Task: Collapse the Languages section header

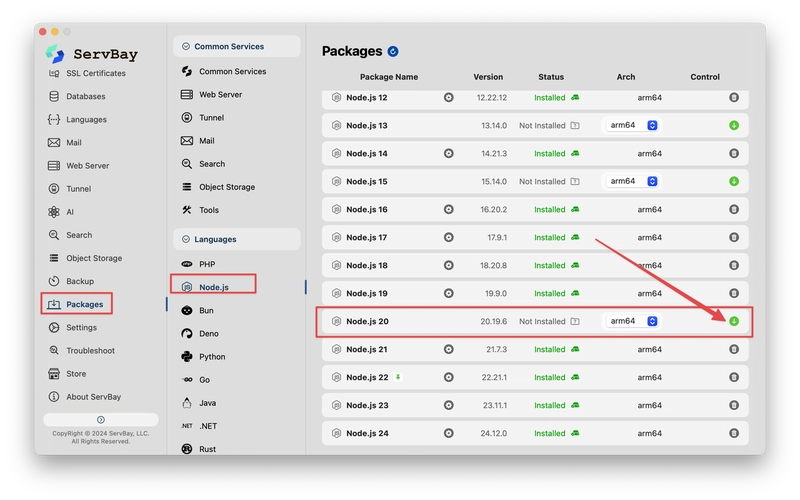Action: tap(236, 239)
